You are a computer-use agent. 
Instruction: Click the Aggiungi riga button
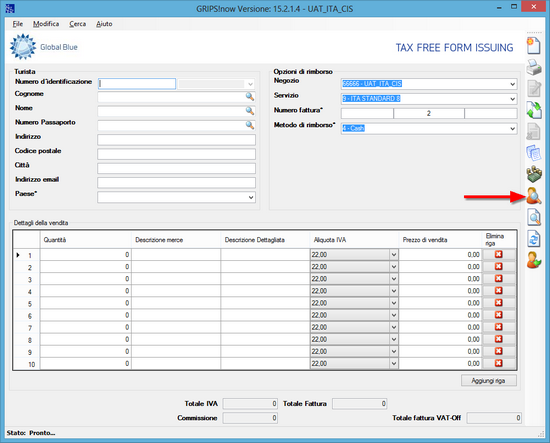pyautogui.click(x=489, y=381)
